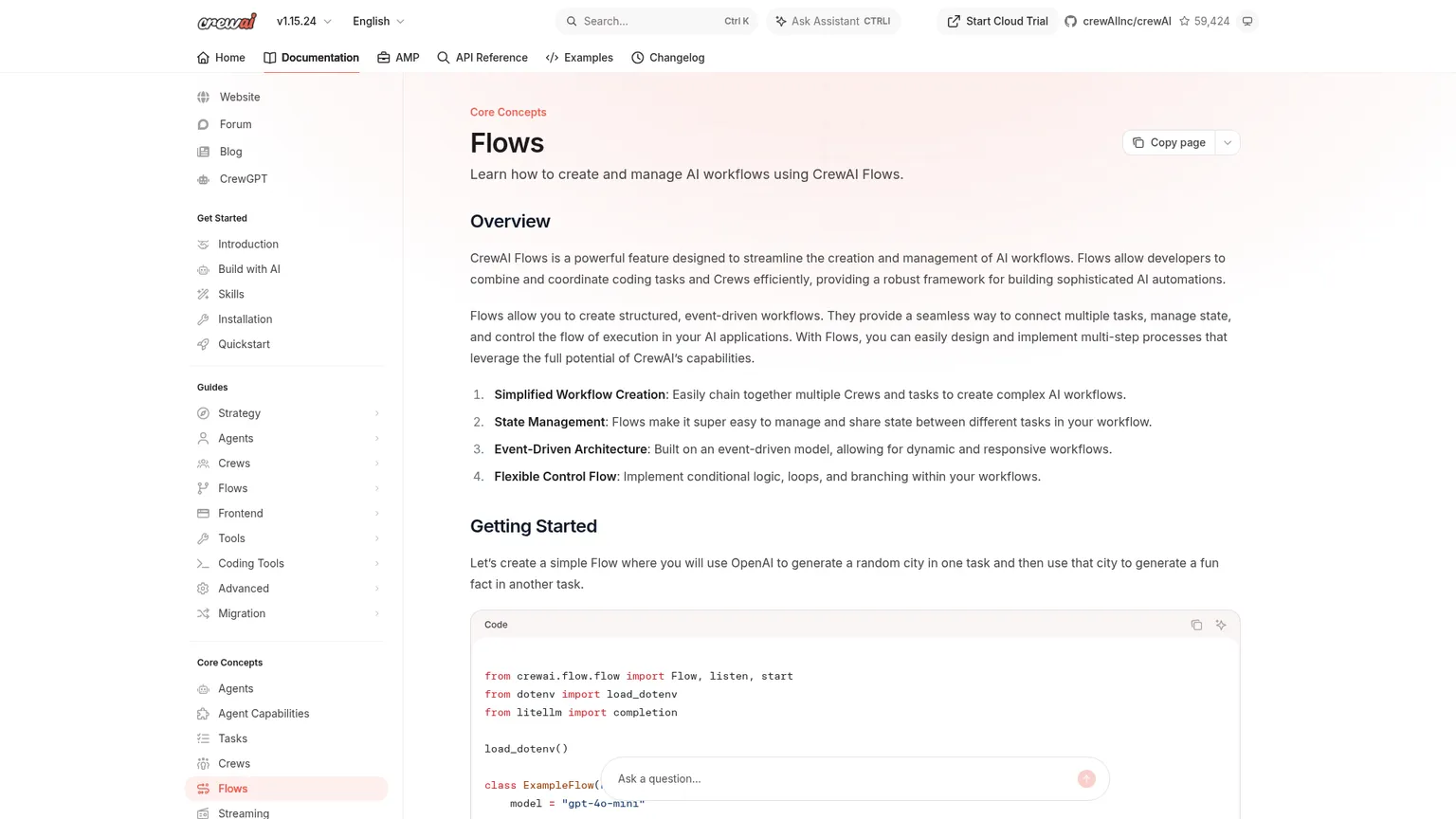Click the Quickstart rocket icon
This screenshot has width=1456, height=819.
point(203,344)
